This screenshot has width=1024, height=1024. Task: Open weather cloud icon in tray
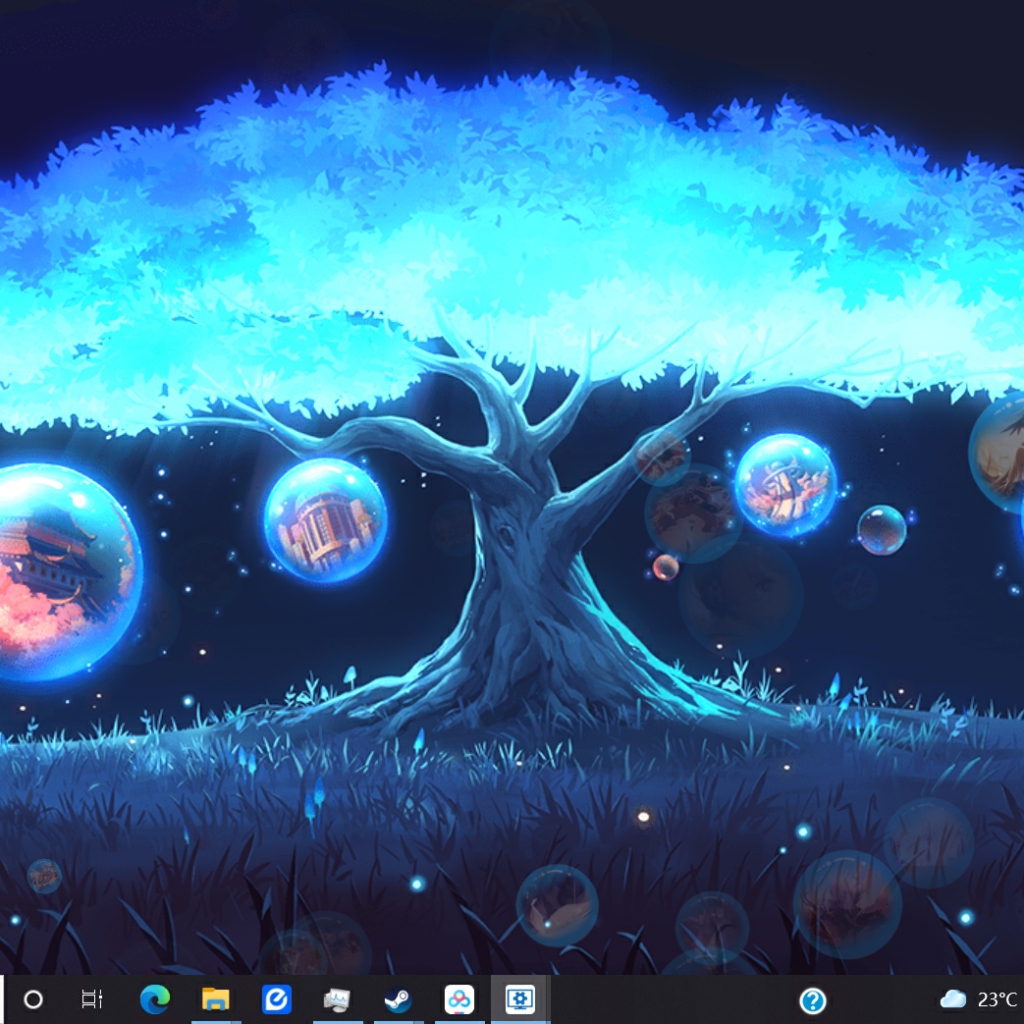pos(953,999)
